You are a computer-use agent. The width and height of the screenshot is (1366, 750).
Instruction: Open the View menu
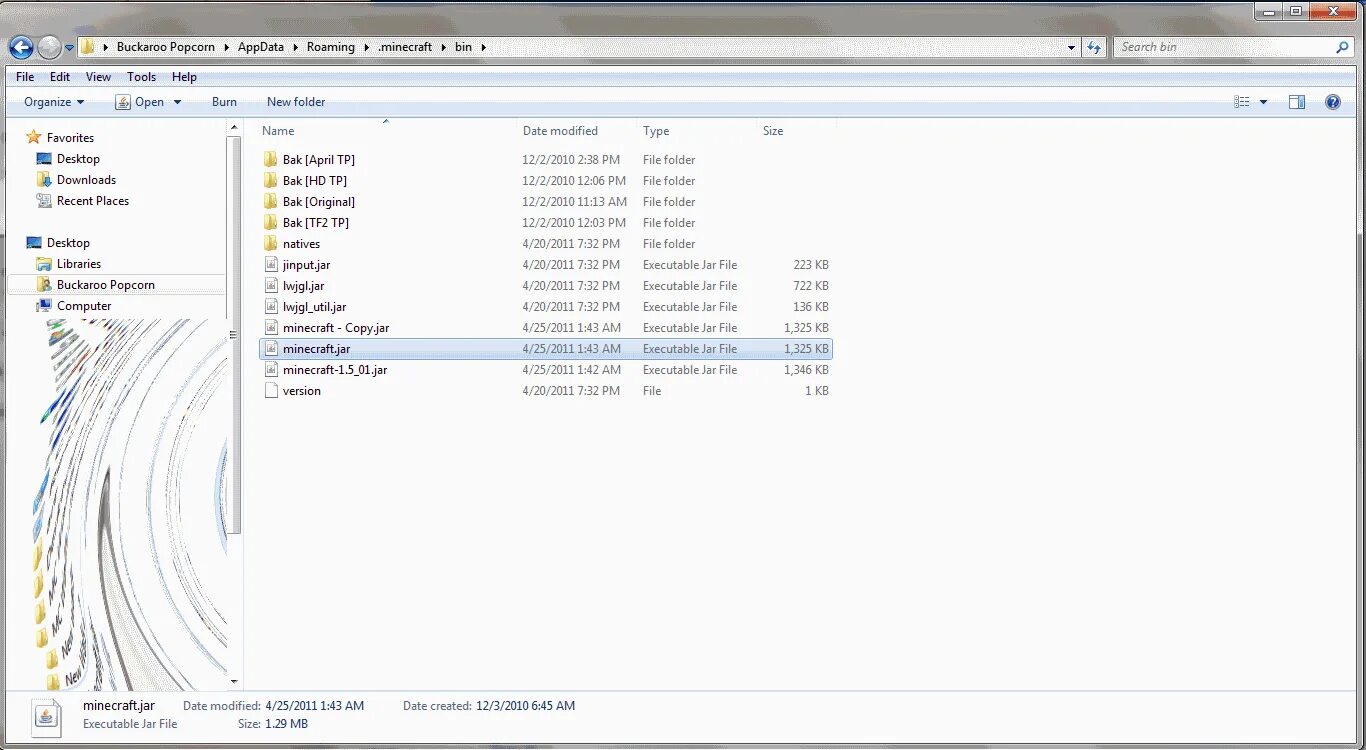pos(98,77)
